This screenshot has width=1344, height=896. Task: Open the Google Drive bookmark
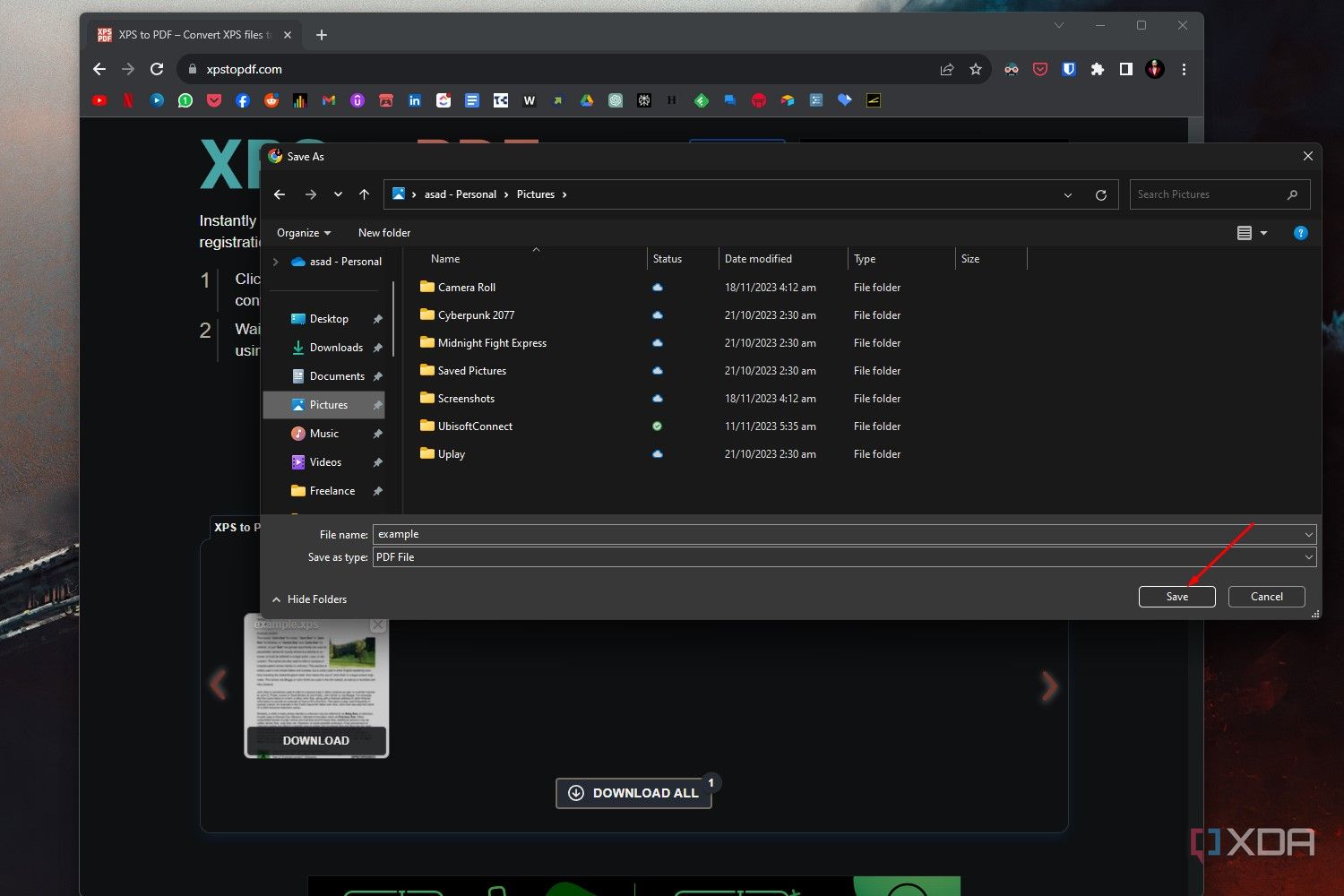(x=587, y=100)
